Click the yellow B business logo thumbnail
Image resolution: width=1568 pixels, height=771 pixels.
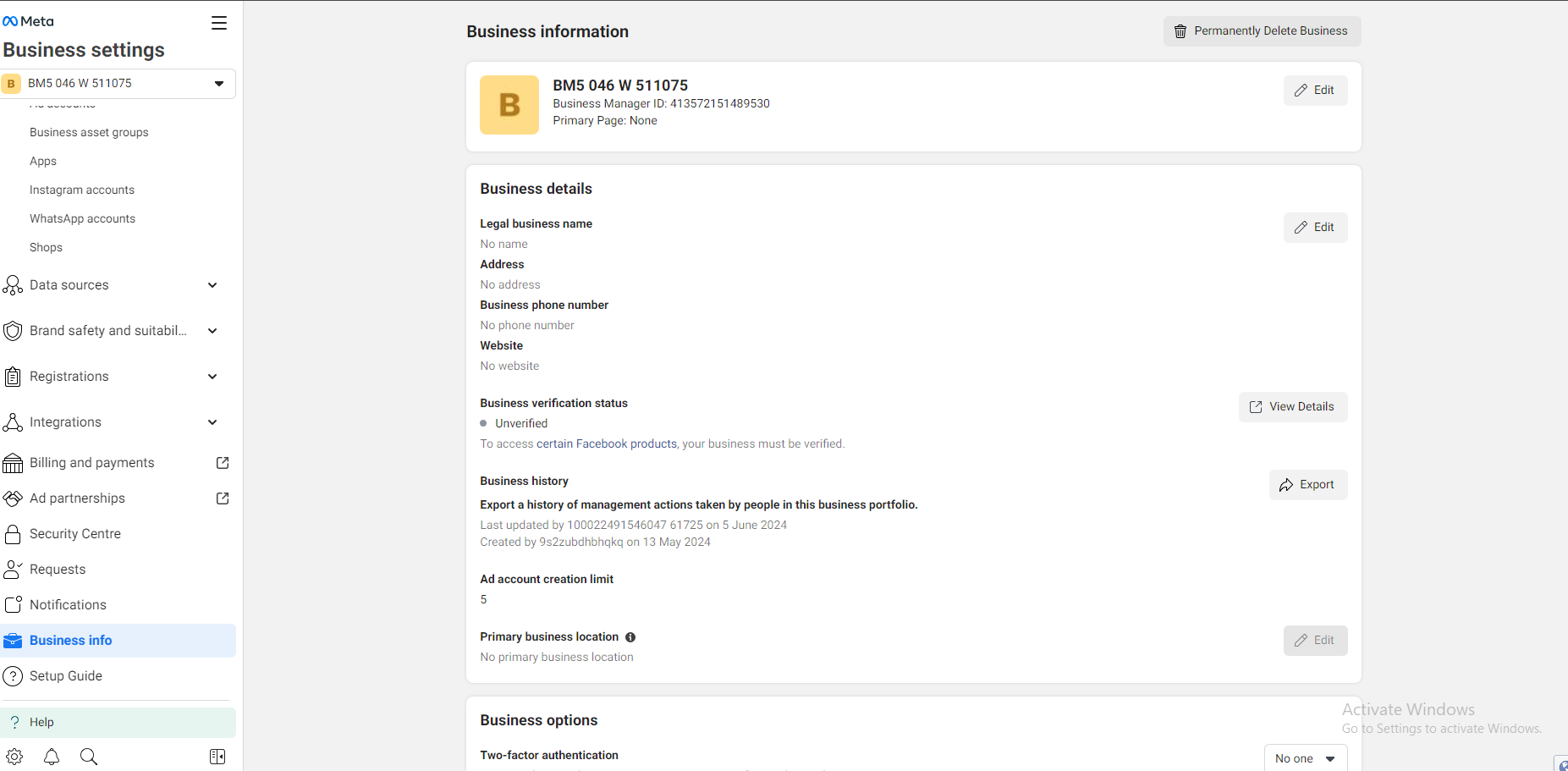pyautogui.click(x=509, y=105)
